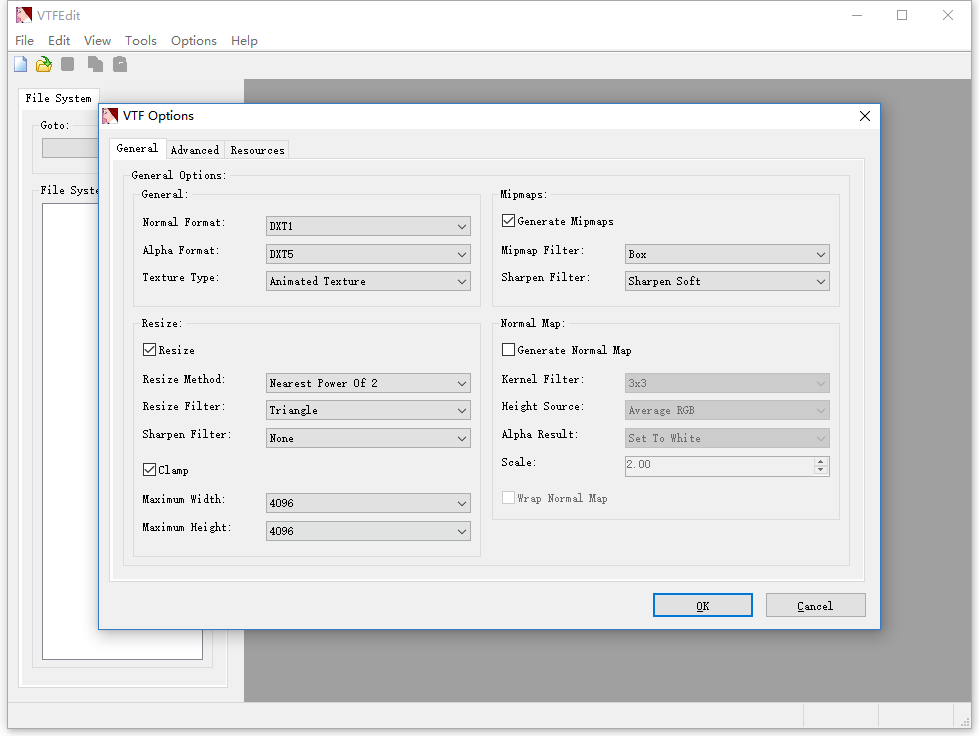Open the Height Source dropdown

(x=727, y=410)
